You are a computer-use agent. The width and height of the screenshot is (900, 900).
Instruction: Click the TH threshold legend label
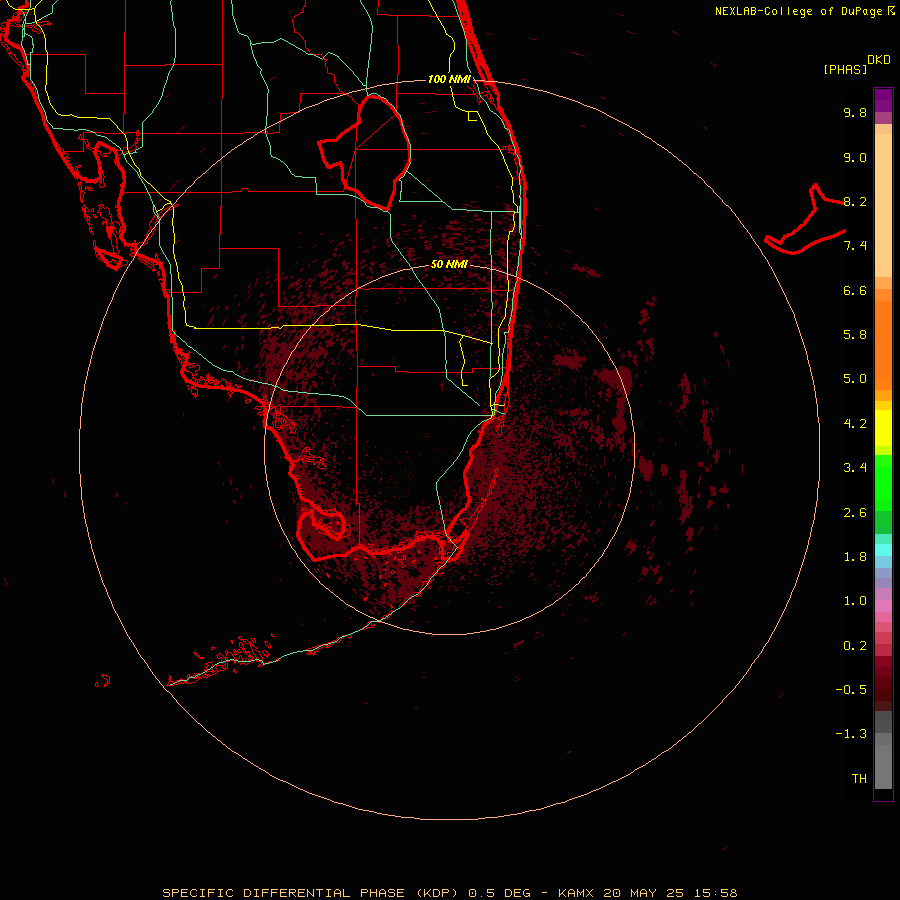click(859, 779)
